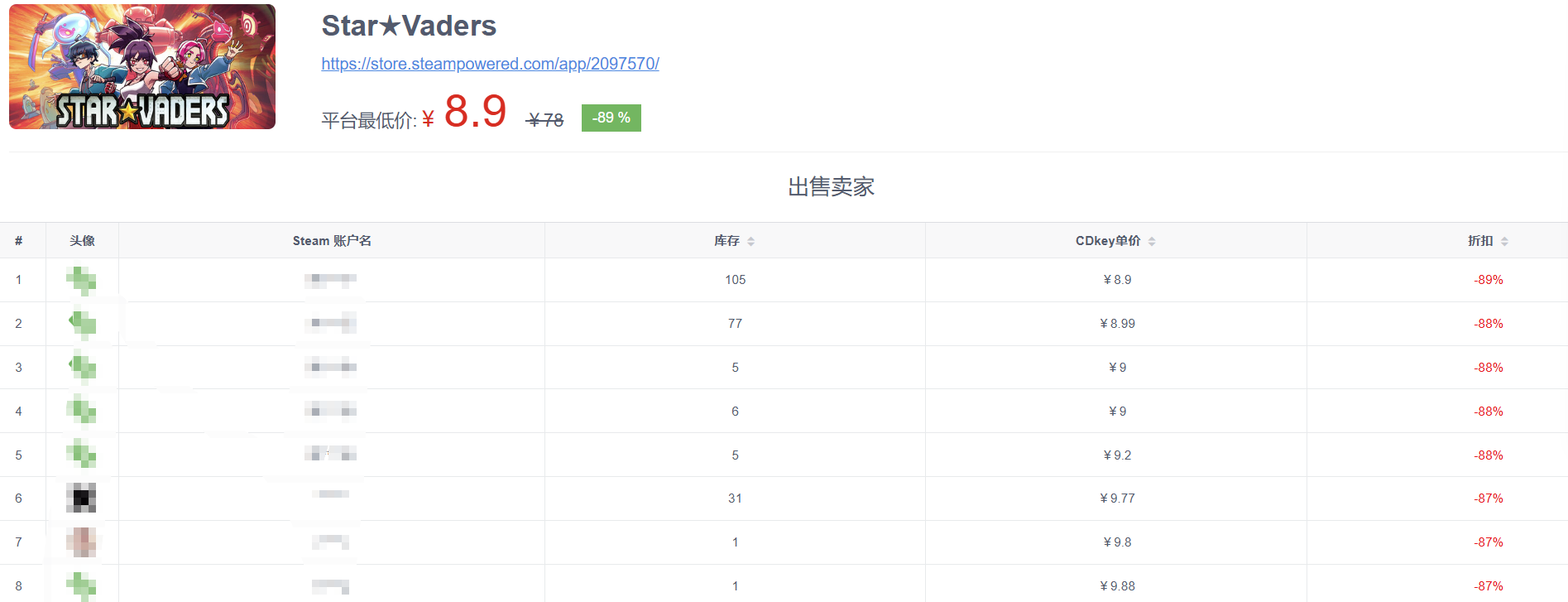Sort sellers by 库存 column arrows

(x=751, y=241)
